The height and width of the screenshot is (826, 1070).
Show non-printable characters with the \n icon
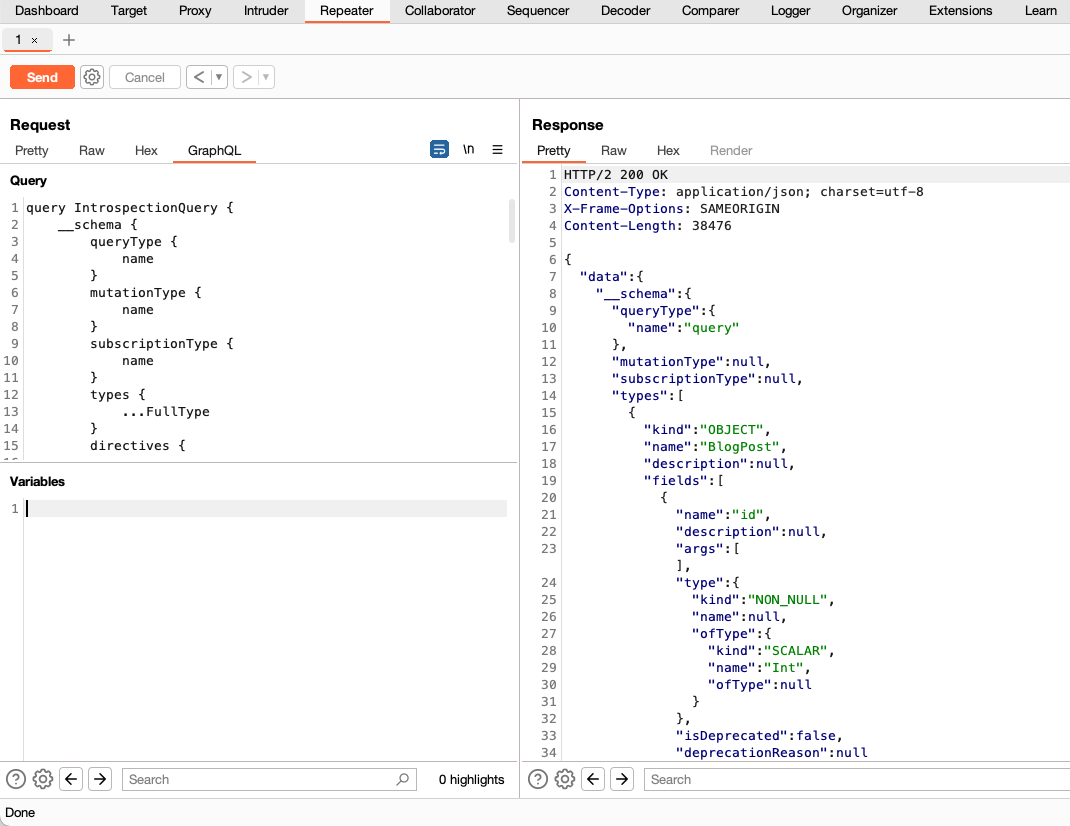tap(468, 149)
